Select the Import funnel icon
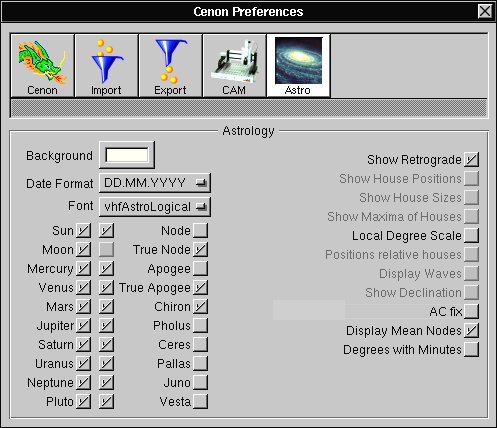497x428 pixels. pyautogui.click(x=106, y=66)
